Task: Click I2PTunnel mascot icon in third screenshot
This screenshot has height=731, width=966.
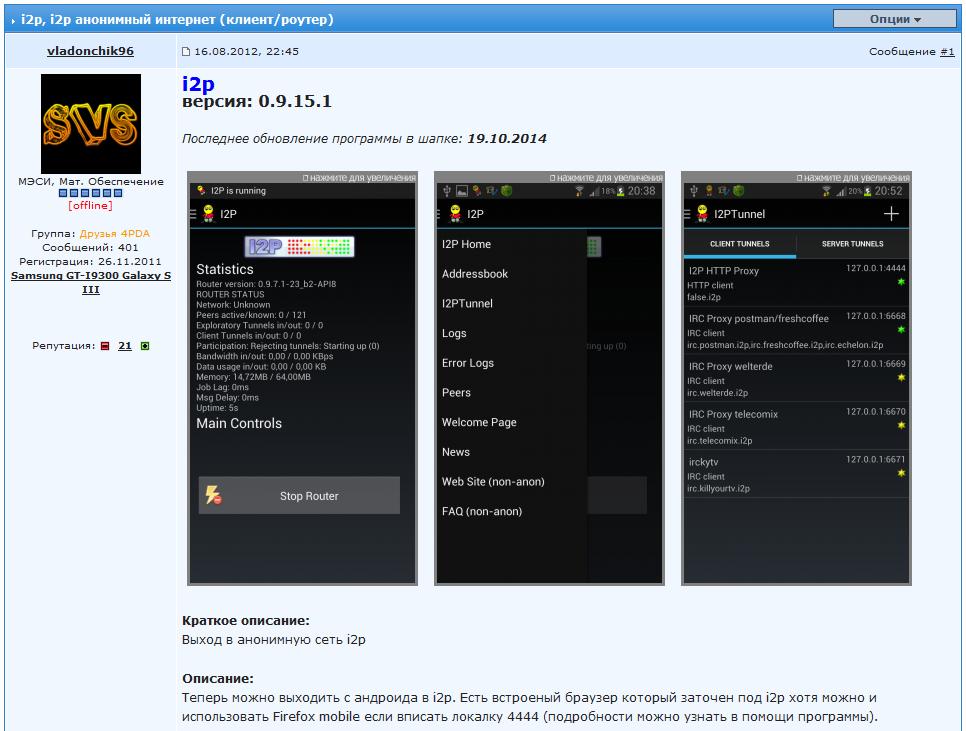Action: click(x=703, y=214)
